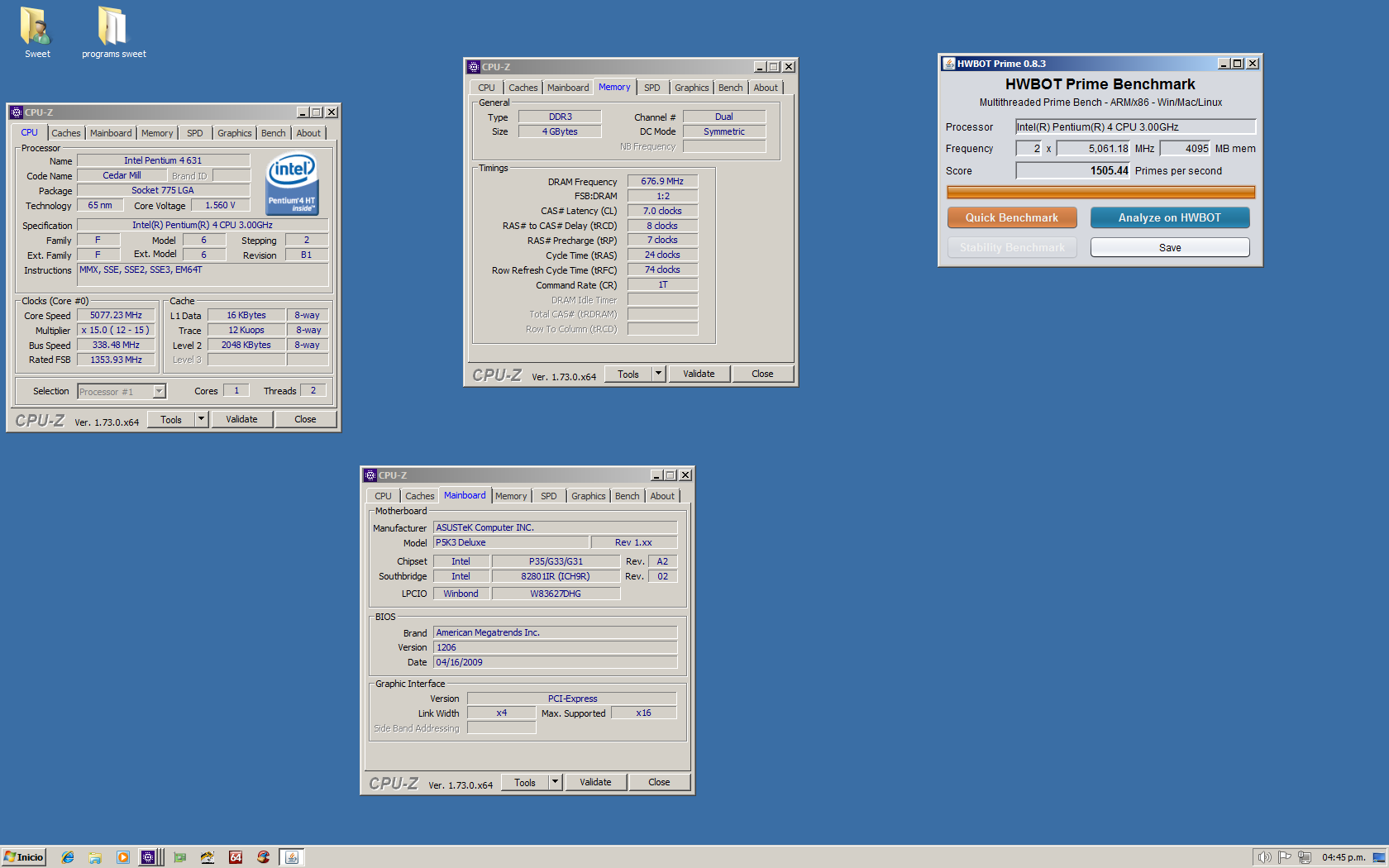
Task: Open the SPD tab in Memory window
Action: [652, 88]
